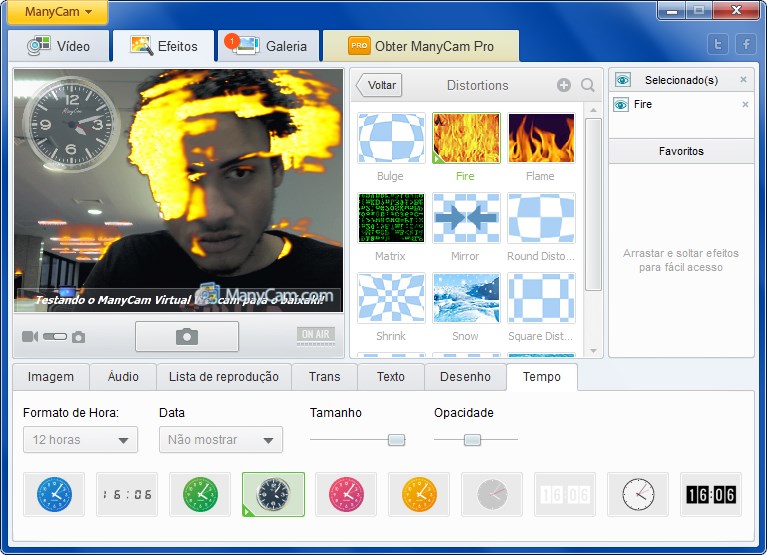Go back with the Voltar button

coord(379,85)
